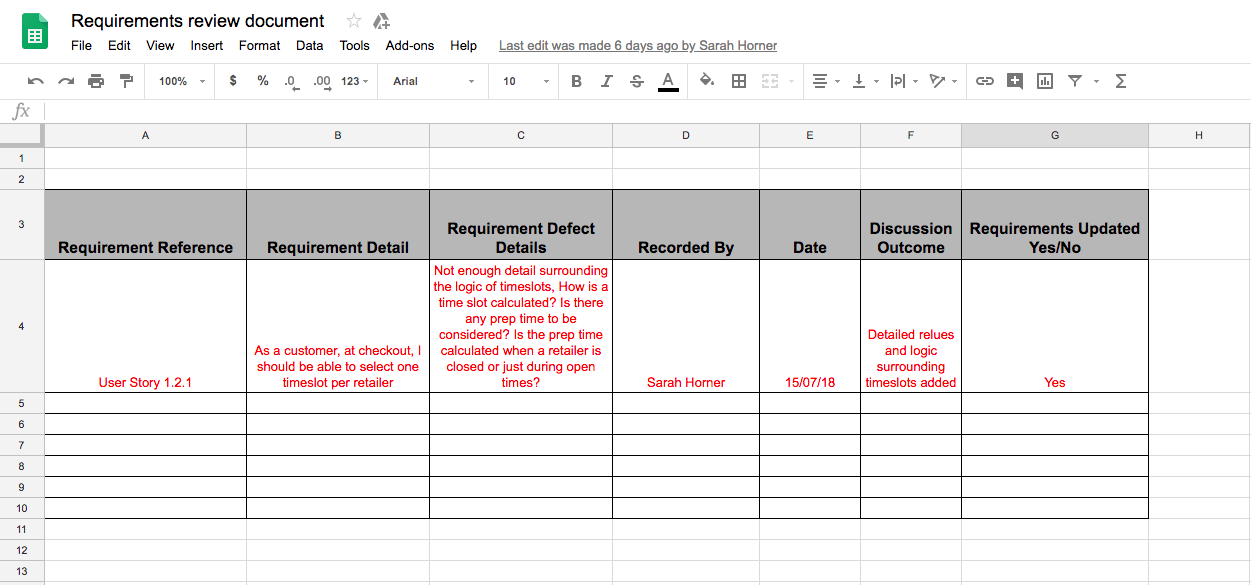Open the Help menu
The width and height of the screenshot is (1251, 585).
pyautogui.click(x=463, y=45)
